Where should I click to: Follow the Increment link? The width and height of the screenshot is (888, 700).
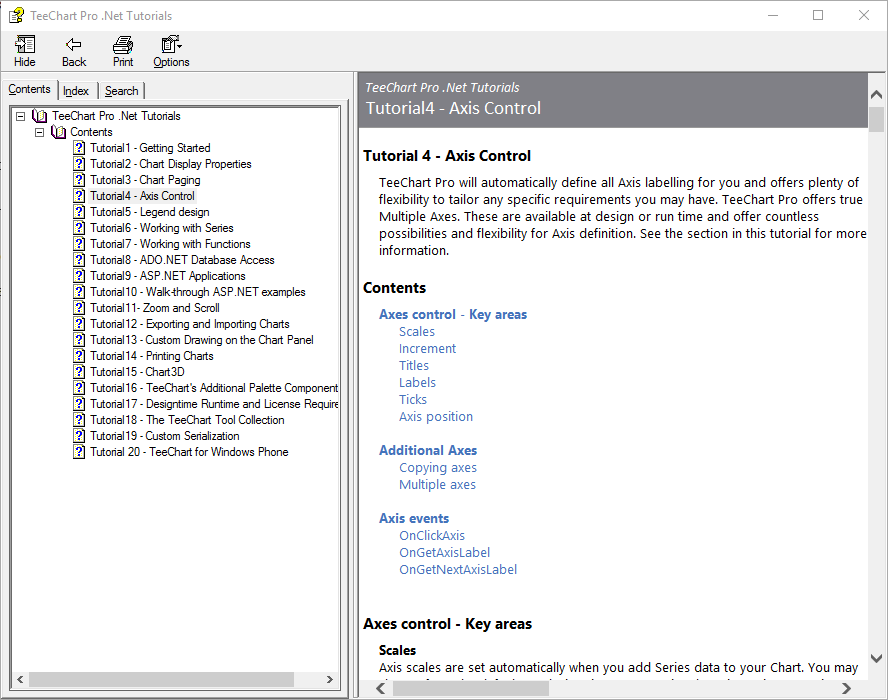pyautogui.click(x=427, y=348)
